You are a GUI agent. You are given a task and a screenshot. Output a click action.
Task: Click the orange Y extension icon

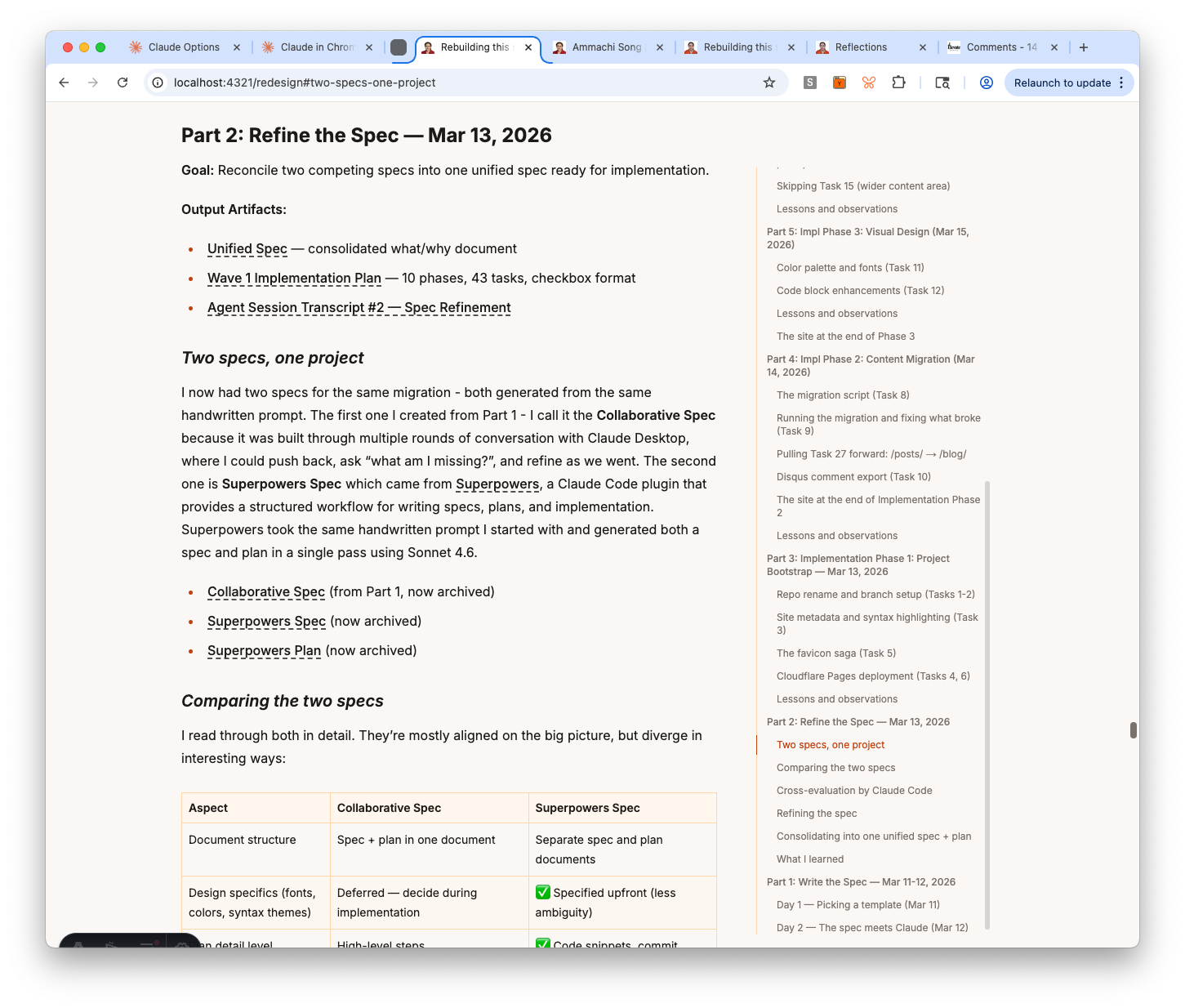click(839, 83)
